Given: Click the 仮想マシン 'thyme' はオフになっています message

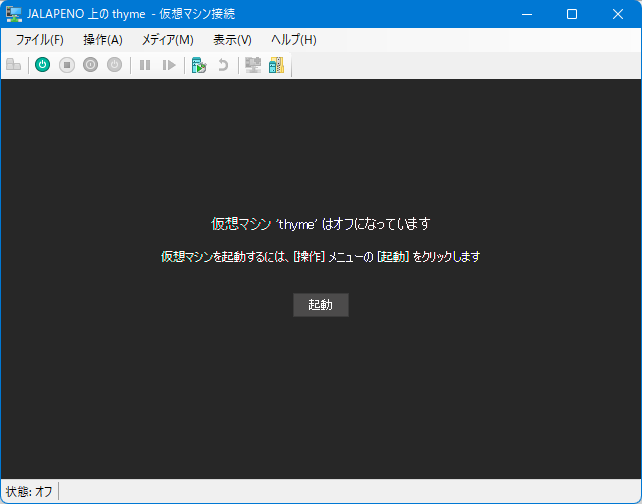Looking at the screenshot, I should point(321,224).
